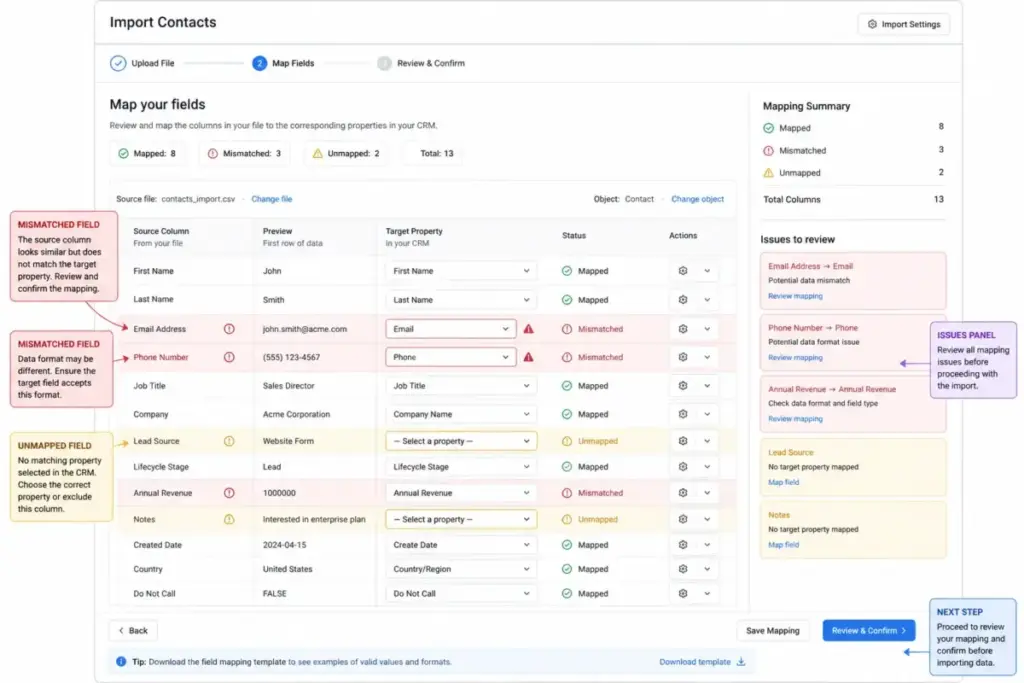This screenshot has height=683, width=1024.
Task: Click Review mapping under Annual Revenue issue
Action: tap(795, 419)
